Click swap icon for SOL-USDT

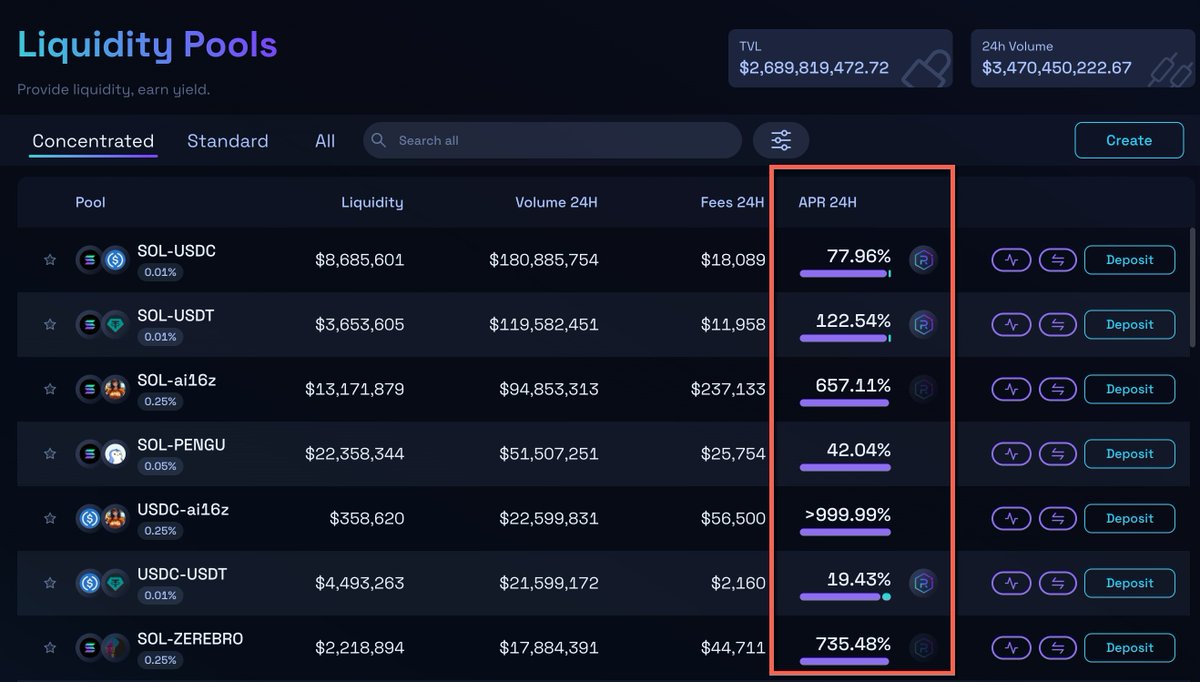[1058, 325]
